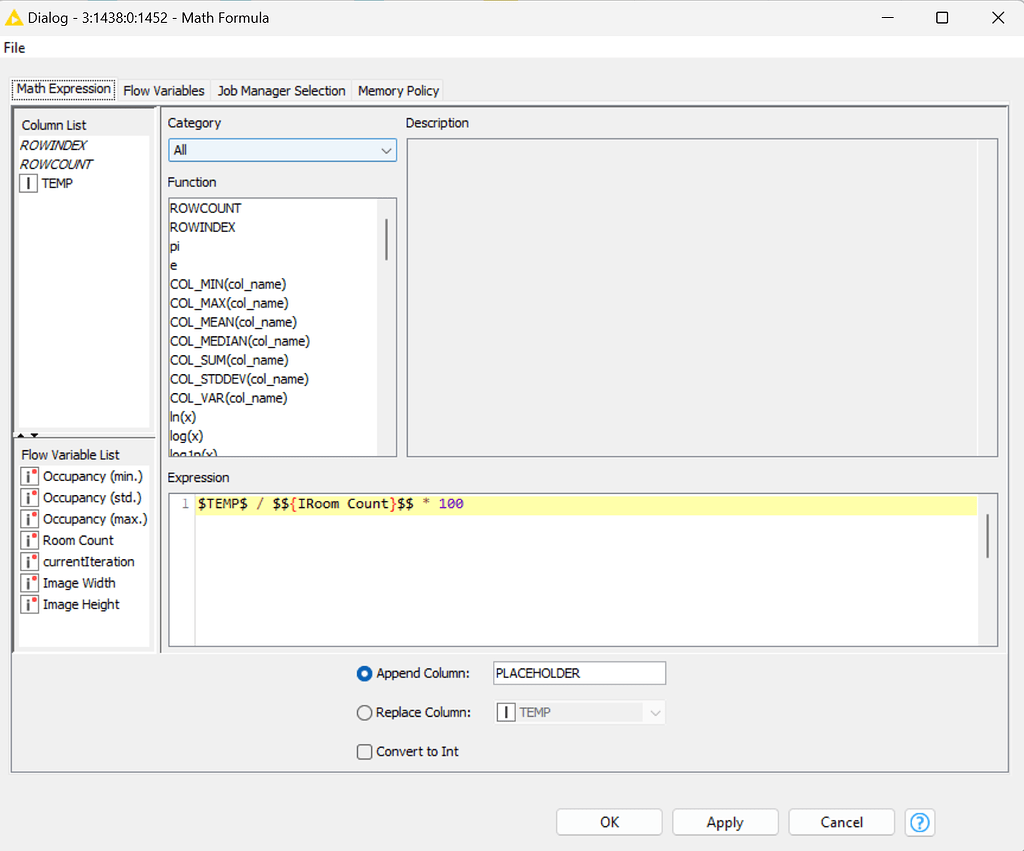
Task: Click the Image Height variable icon
Action: click(28, 604)
